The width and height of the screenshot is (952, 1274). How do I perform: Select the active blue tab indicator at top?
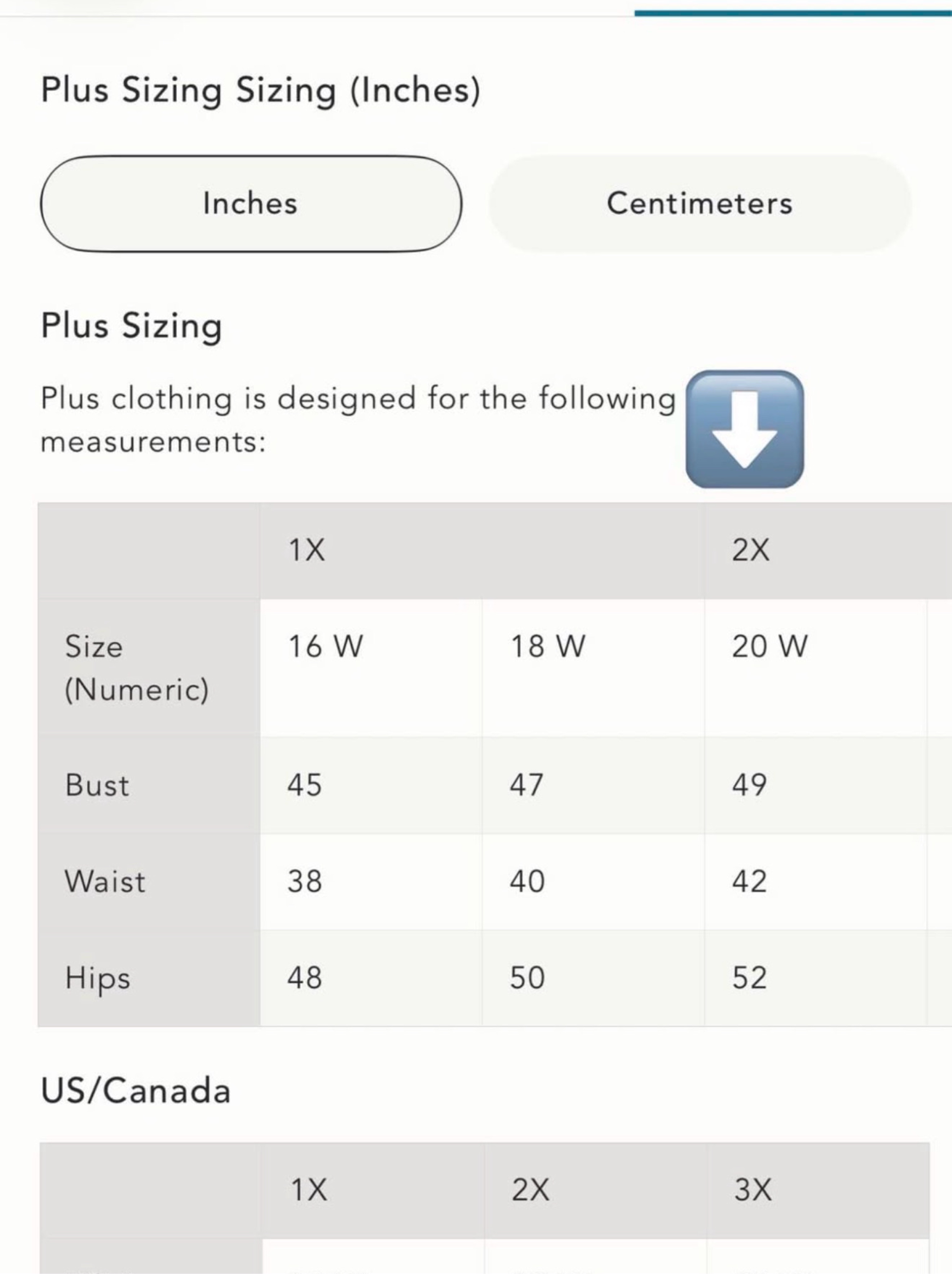793,13
